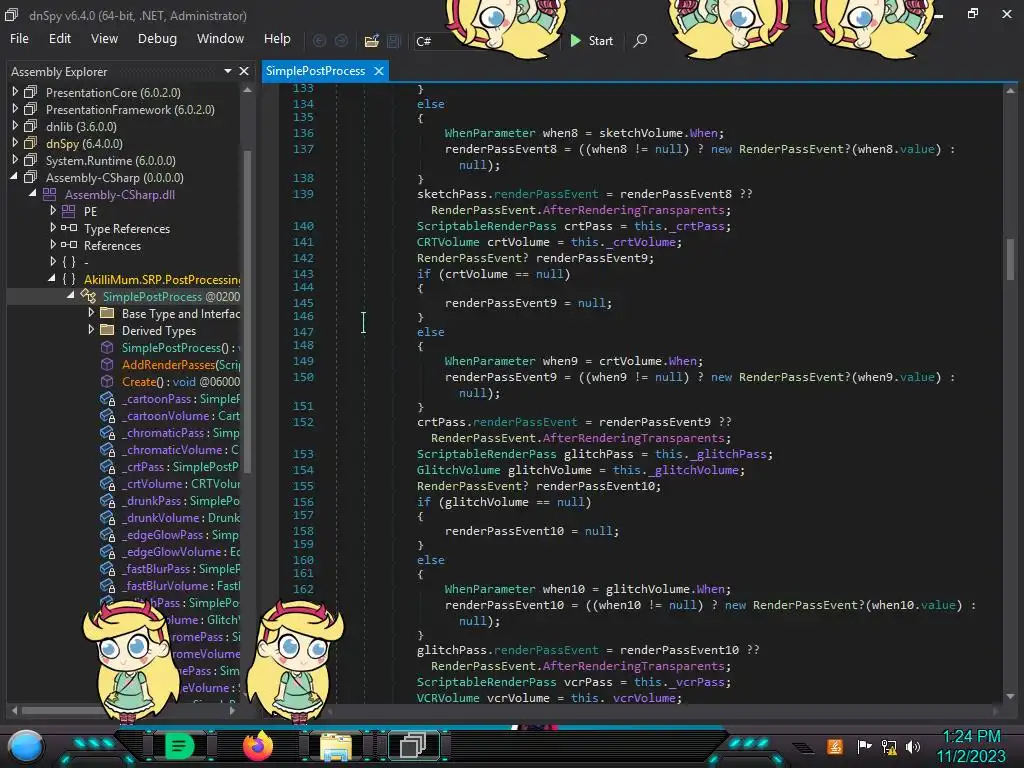This screenshot has width=1024, height=768.
Task: Select the _edgeGlowVolume field
Action: 180,552
